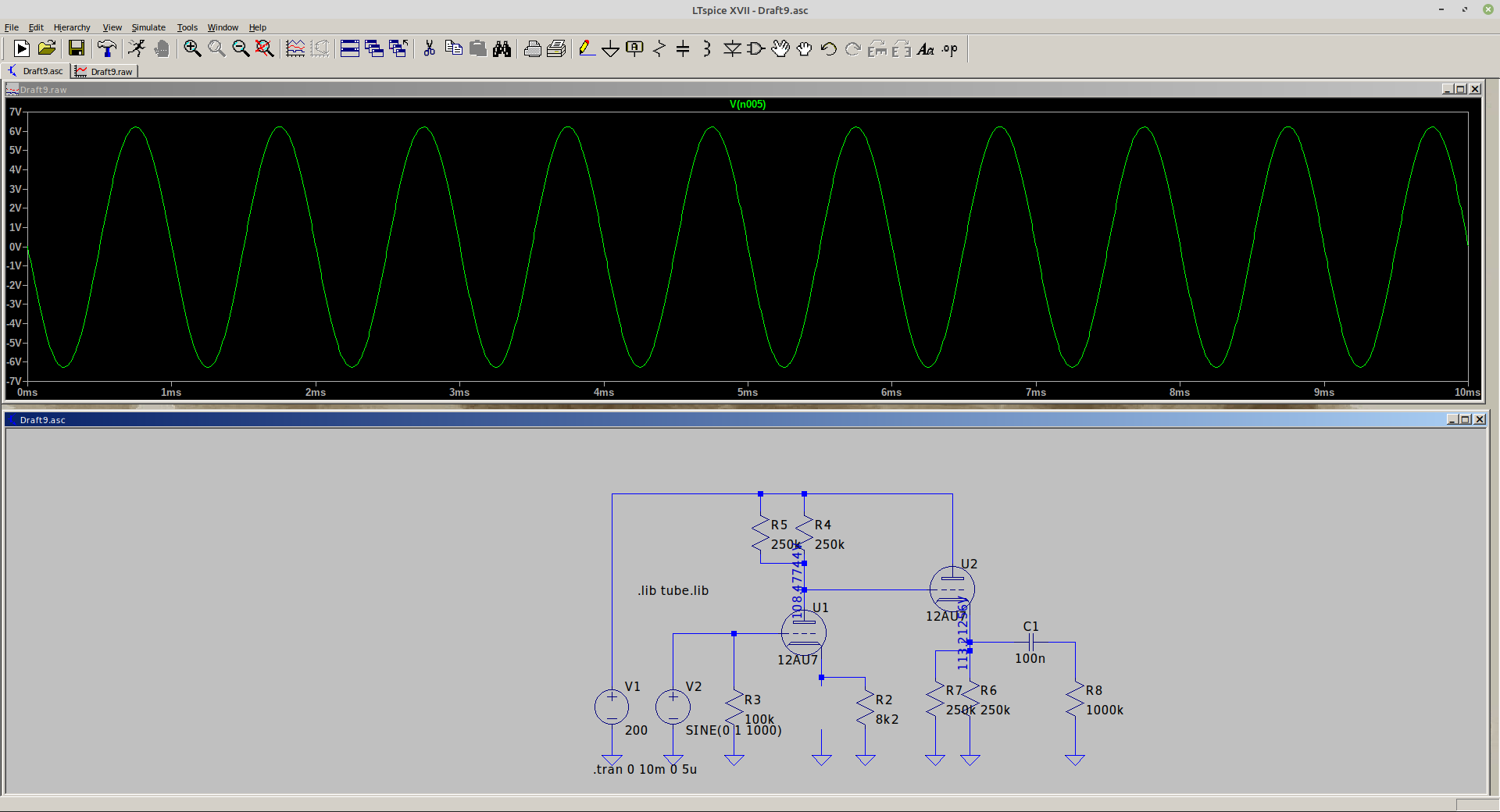This screenshot has height=812, width=1500.
Task: Click the V(n005) trace label
Action: click(748, 104)
